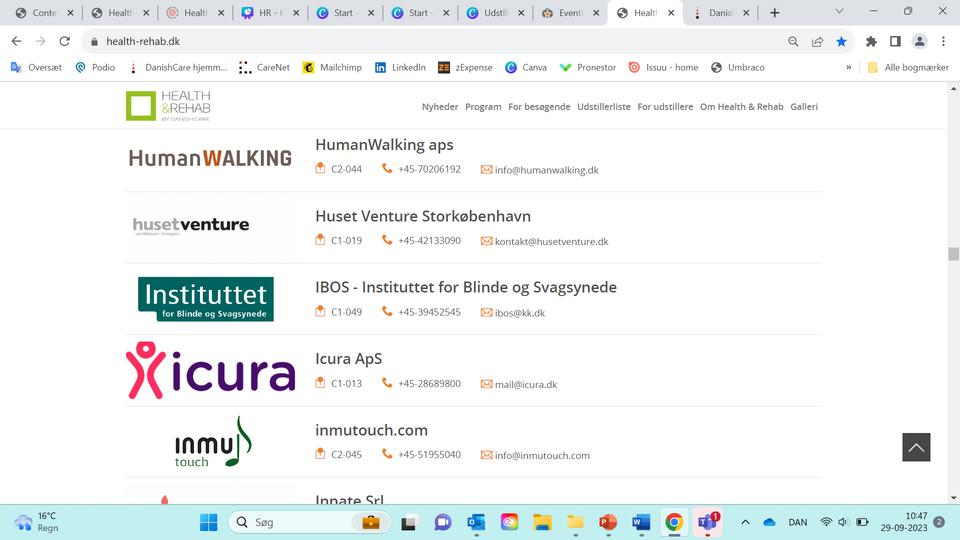Open the Galleri menu item

click(x=804, y=107)
